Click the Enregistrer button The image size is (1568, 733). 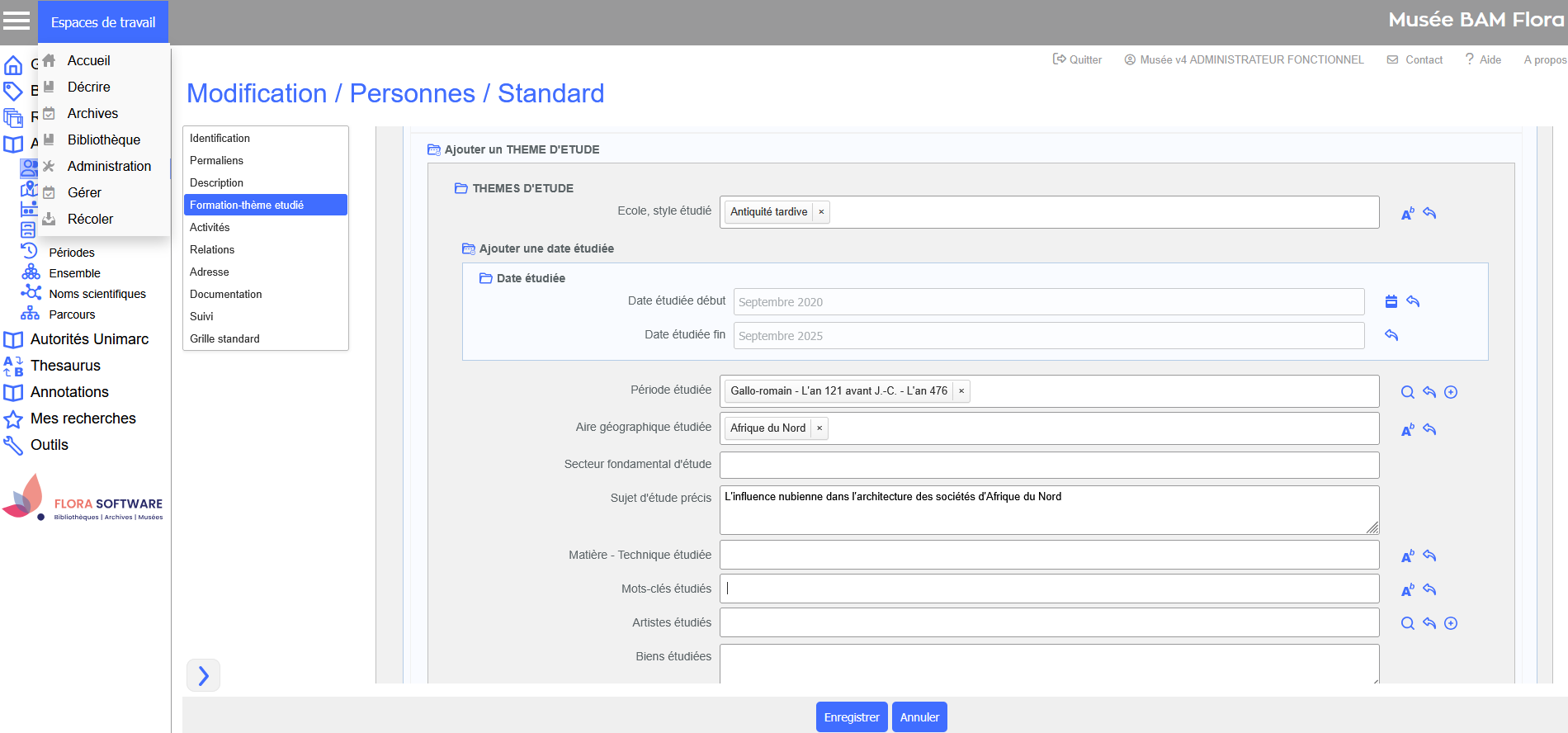[852, 716]
